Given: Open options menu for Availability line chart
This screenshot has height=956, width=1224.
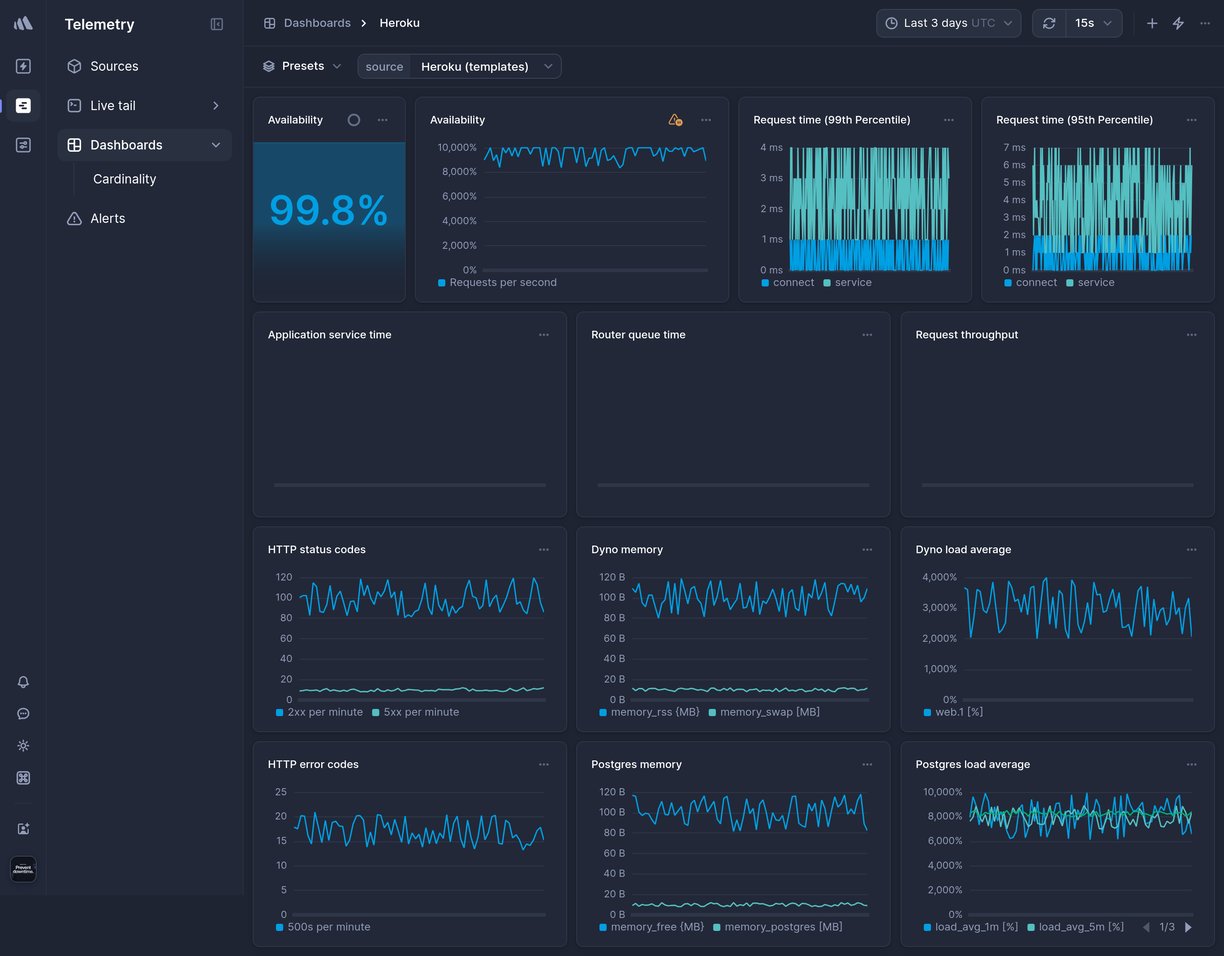Looking at the screenshot, I should point(706,120).
